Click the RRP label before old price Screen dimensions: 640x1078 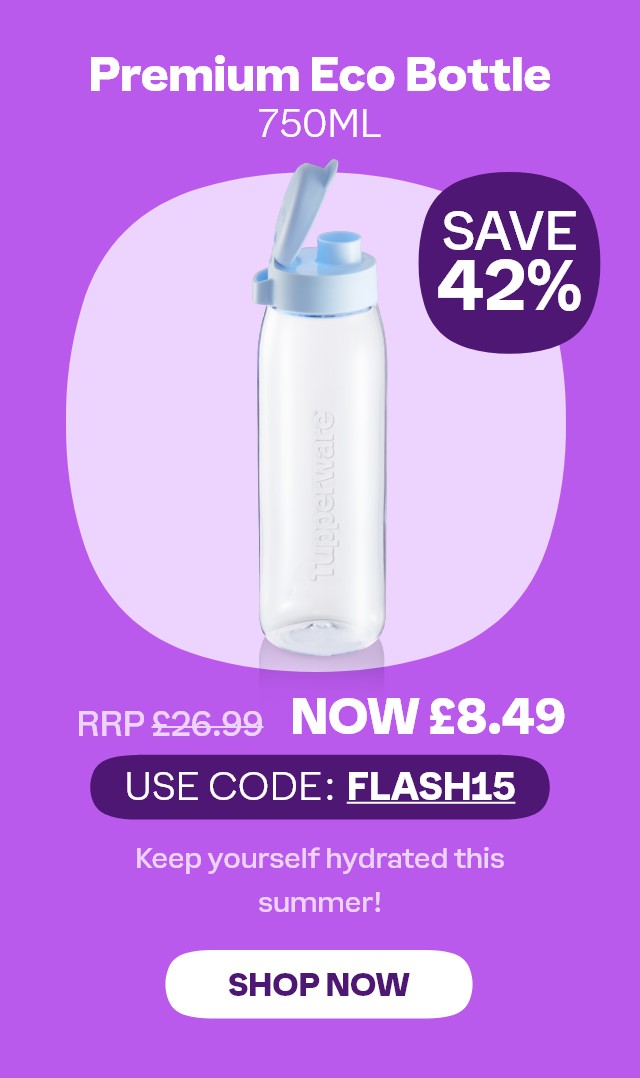[111, 724]
